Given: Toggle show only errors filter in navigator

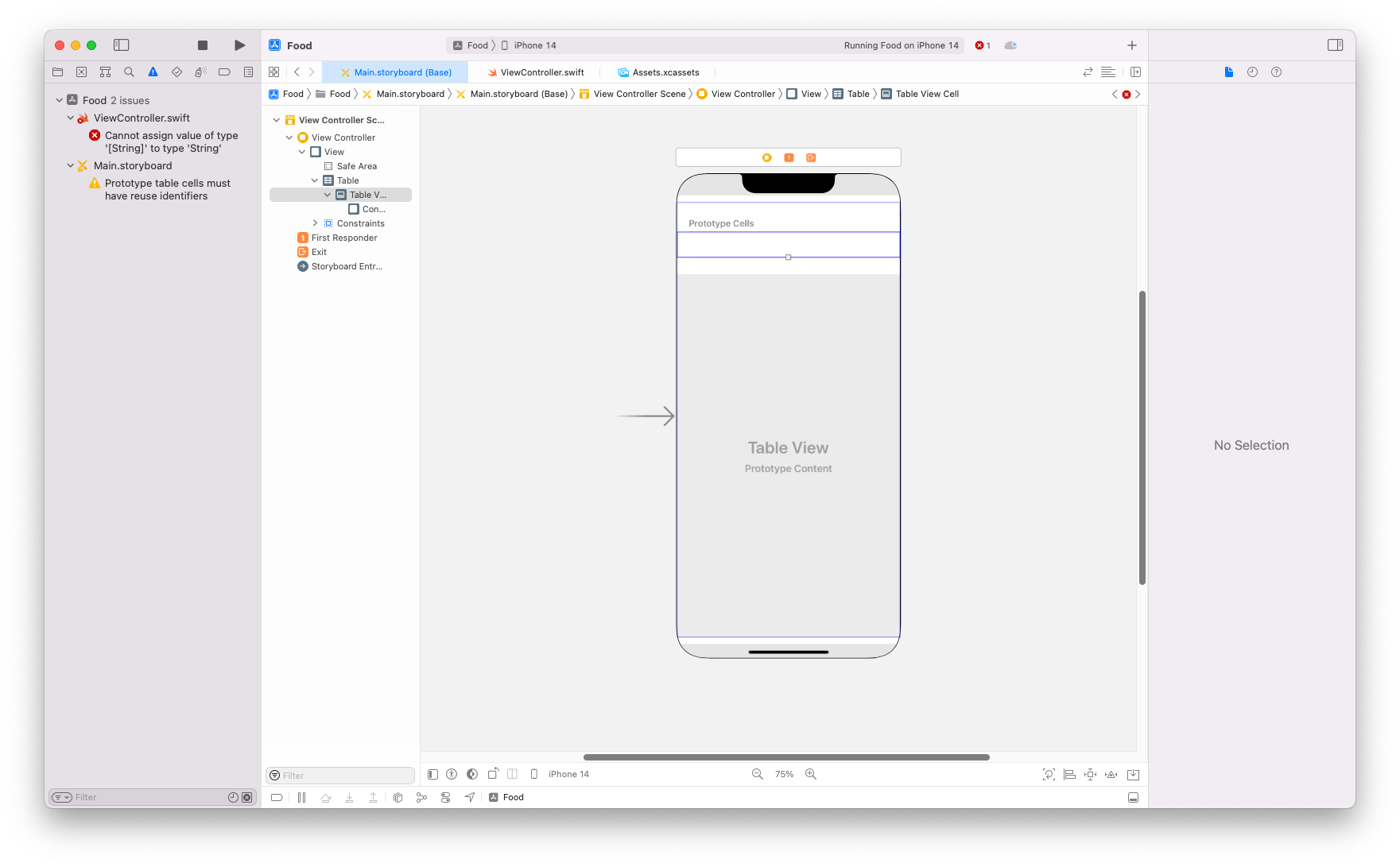Looking at the screenshot, I should point(246,797).
